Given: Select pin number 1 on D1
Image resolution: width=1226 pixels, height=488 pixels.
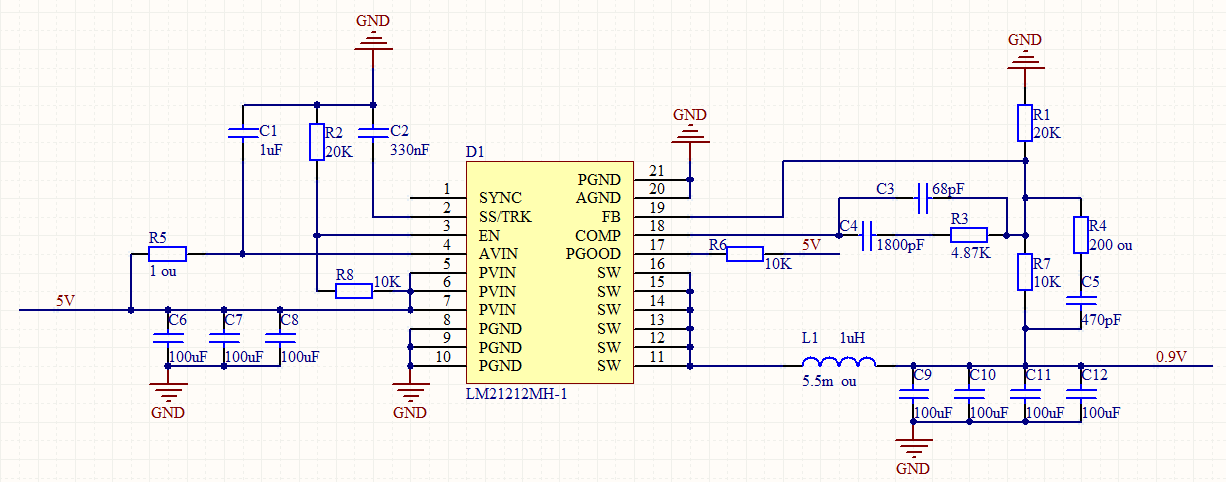Looking at the screenshot, I should 447,188.
